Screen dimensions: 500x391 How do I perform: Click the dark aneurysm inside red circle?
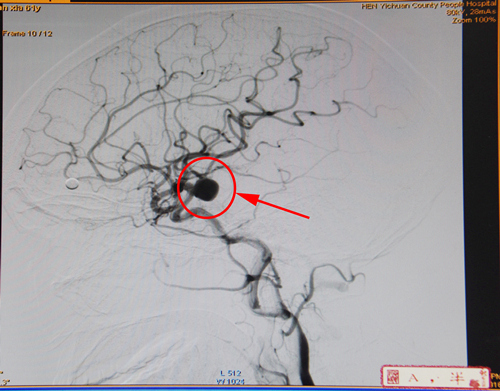206,189
